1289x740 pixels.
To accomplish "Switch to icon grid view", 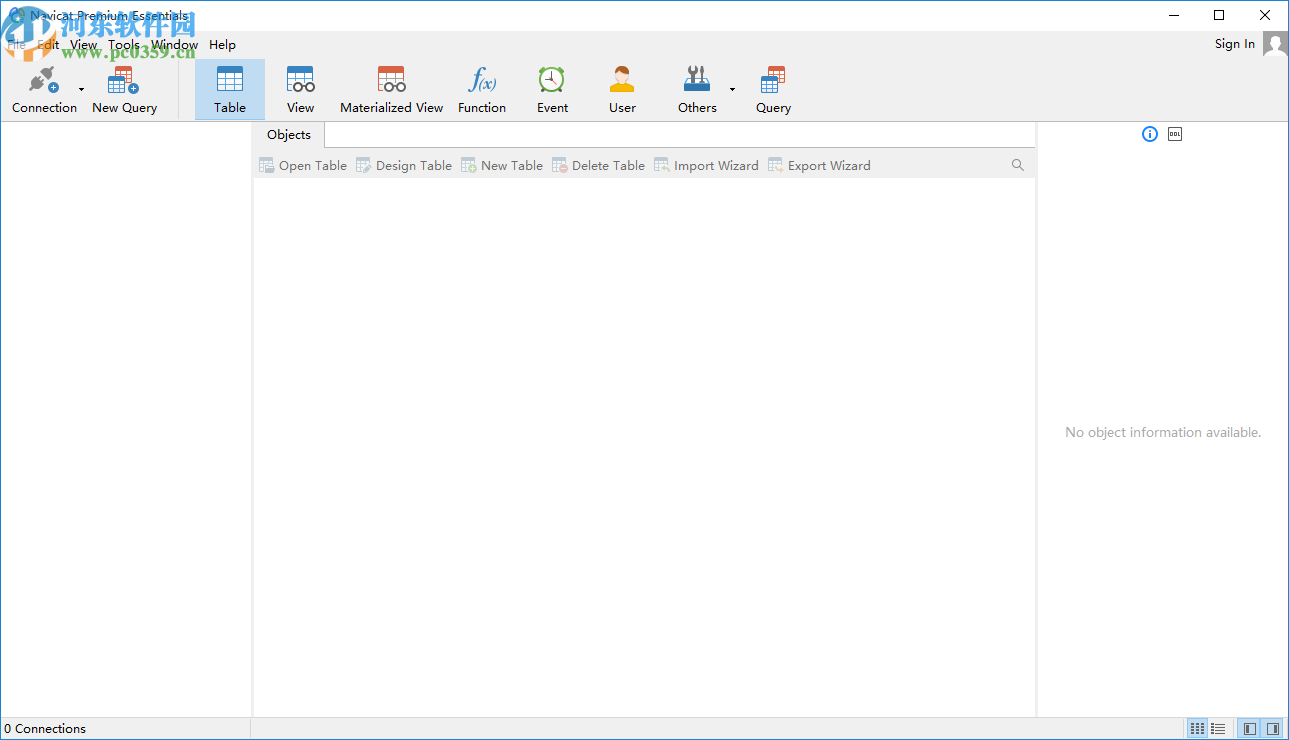I will pos(1197,729).
